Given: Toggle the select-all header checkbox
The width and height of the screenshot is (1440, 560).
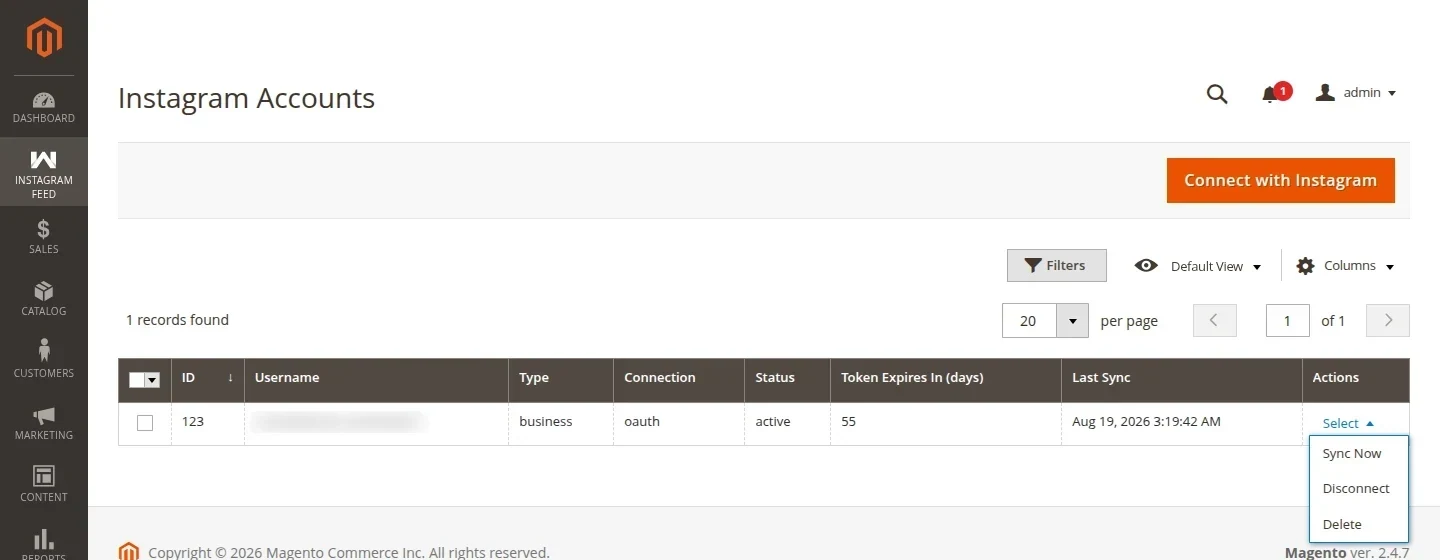Looking at the screenshot, I should (x=137, y=380).
